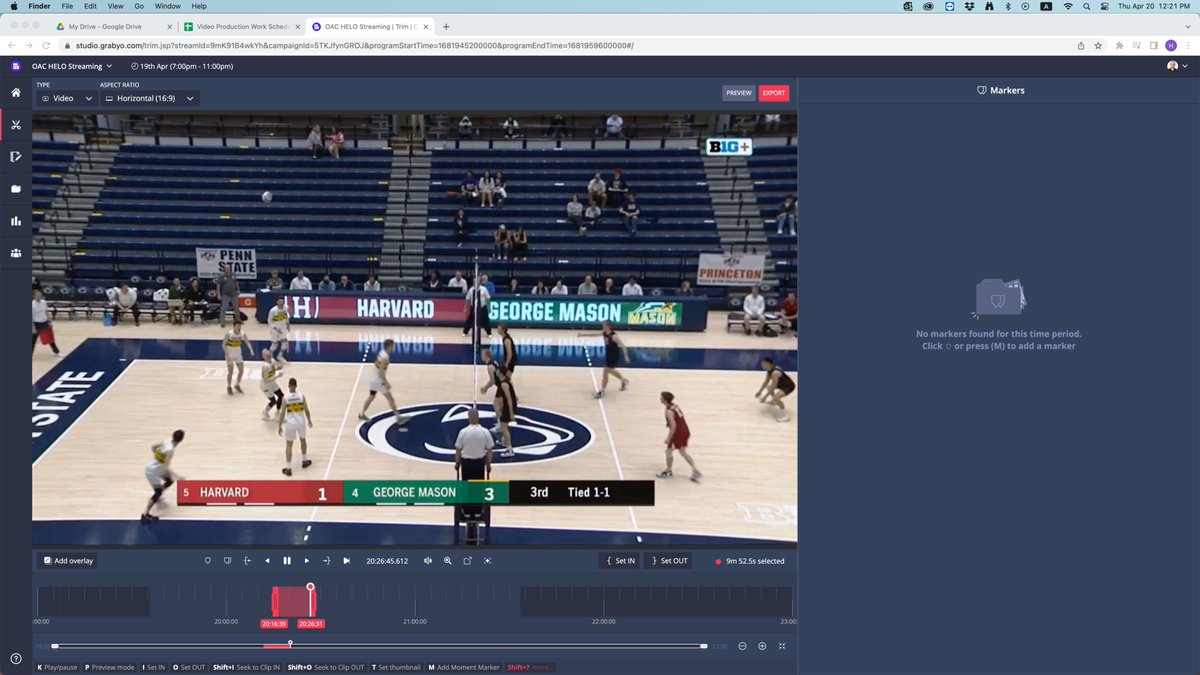1200x675 pixels.
Task: Click the Spotlight search icon in menu bar
Action: tap(1087, 6)
